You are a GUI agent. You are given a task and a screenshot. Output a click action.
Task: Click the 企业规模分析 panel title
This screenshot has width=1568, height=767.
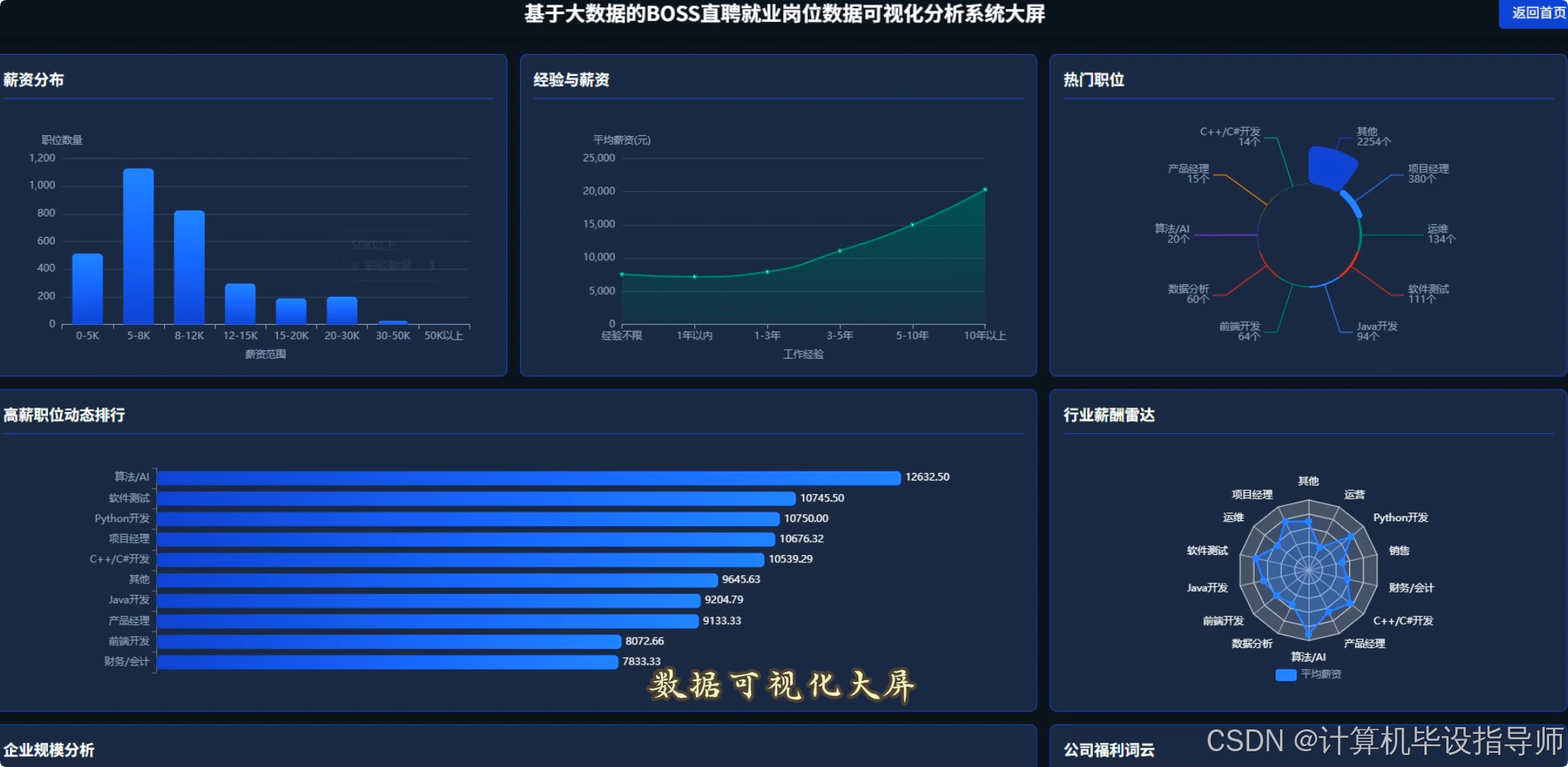tap(49, 750)
